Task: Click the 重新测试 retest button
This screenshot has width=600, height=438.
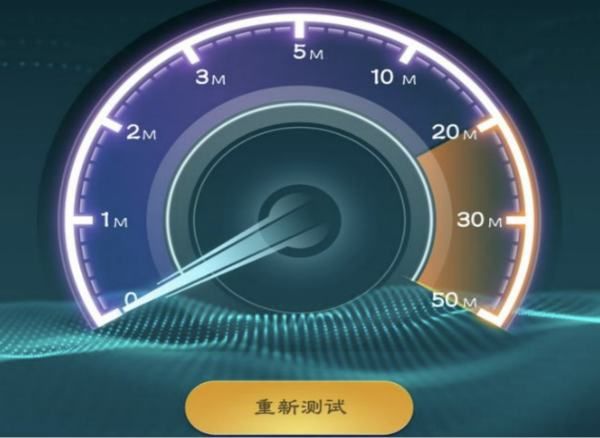Action: point(299,407)
